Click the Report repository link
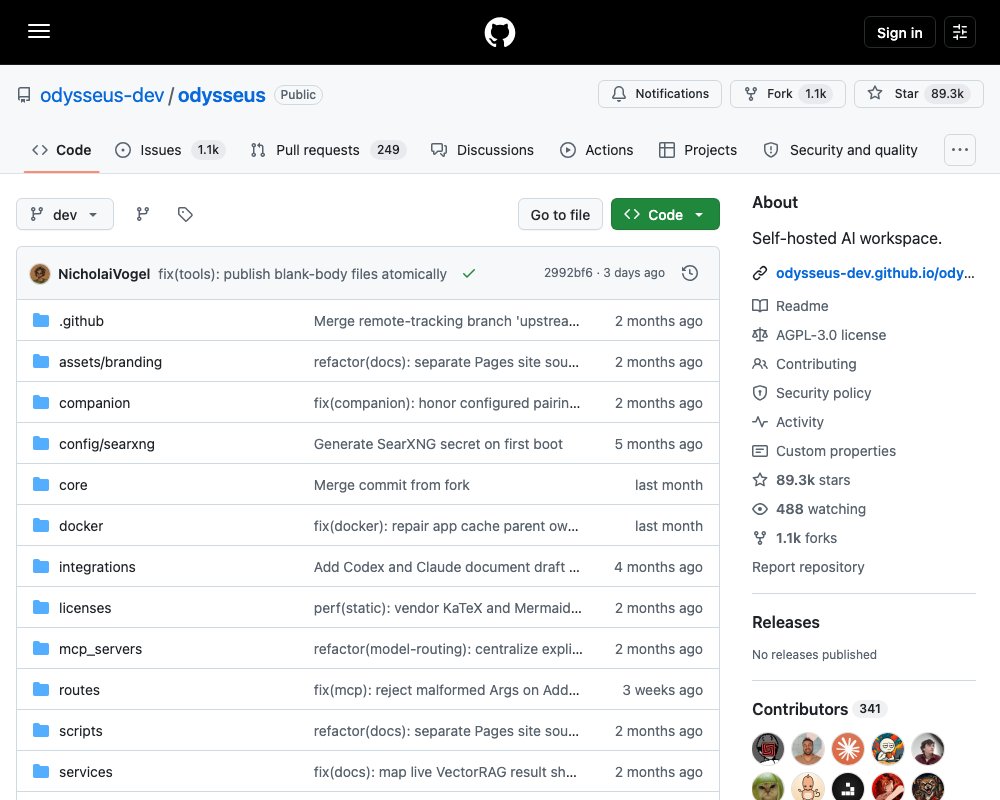1000x800 pixels. click(x=808, y=567)
